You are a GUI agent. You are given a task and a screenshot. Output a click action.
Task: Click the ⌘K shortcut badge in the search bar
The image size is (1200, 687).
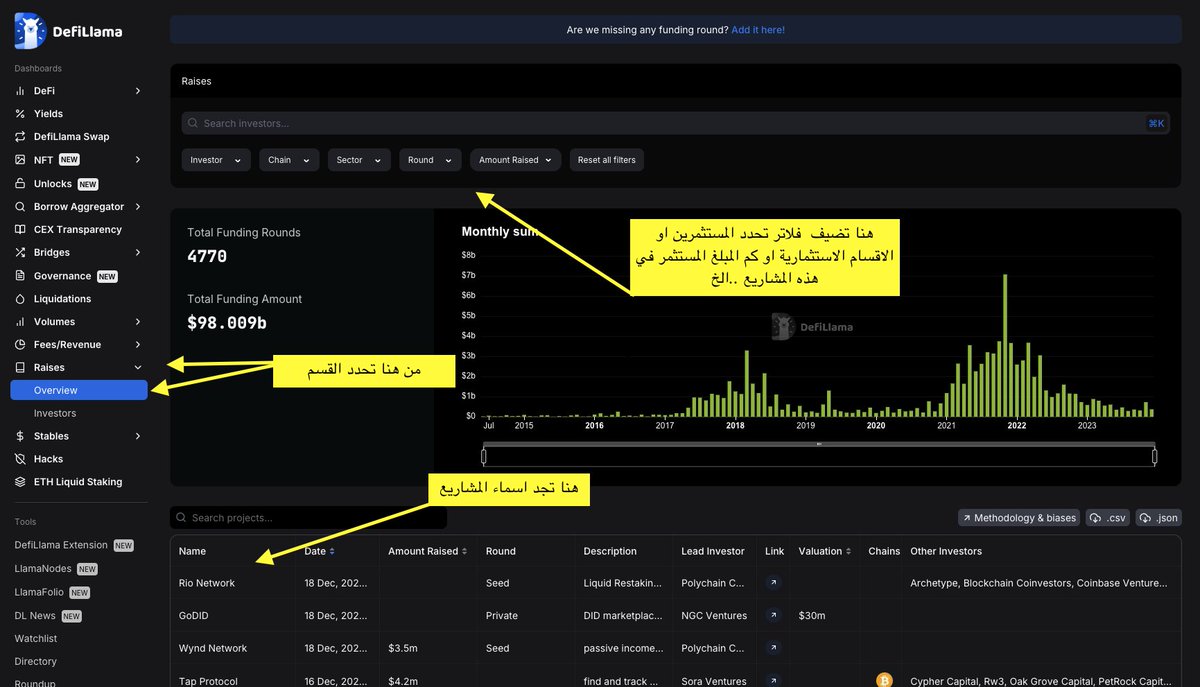click(1156, 124)
